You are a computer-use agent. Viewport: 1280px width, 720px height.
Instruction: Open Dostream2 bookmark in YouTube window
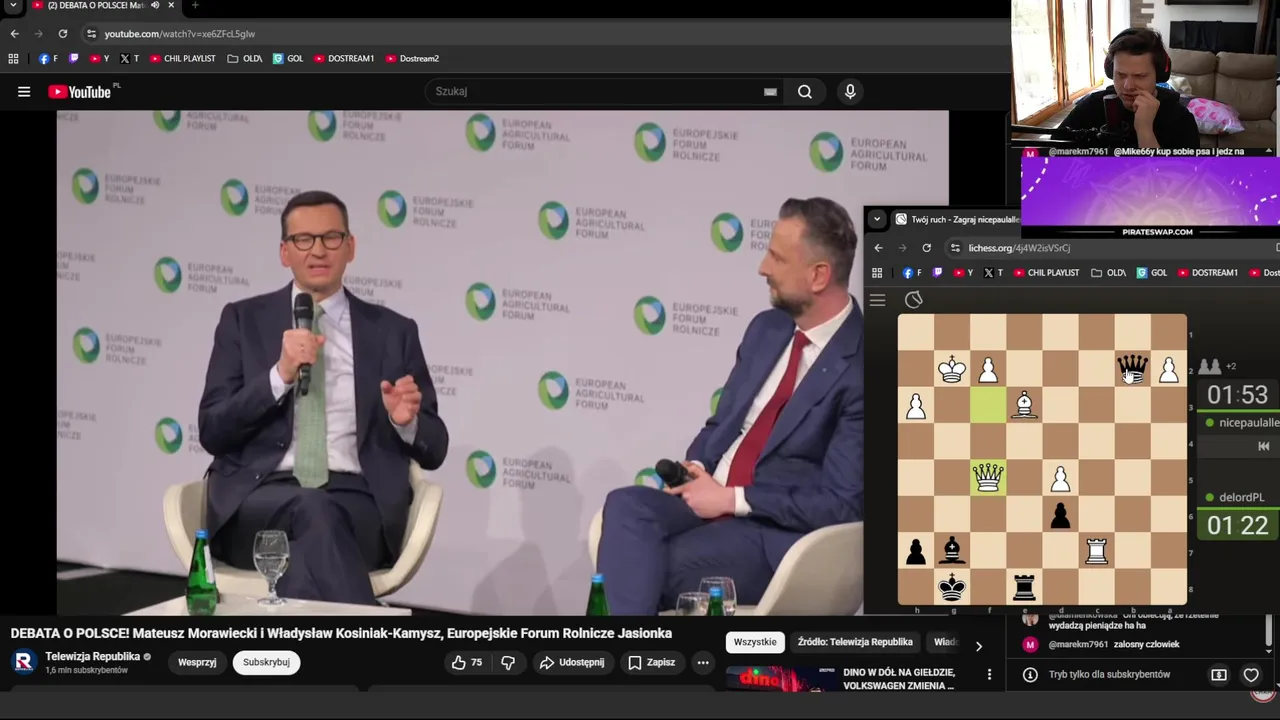412,59
